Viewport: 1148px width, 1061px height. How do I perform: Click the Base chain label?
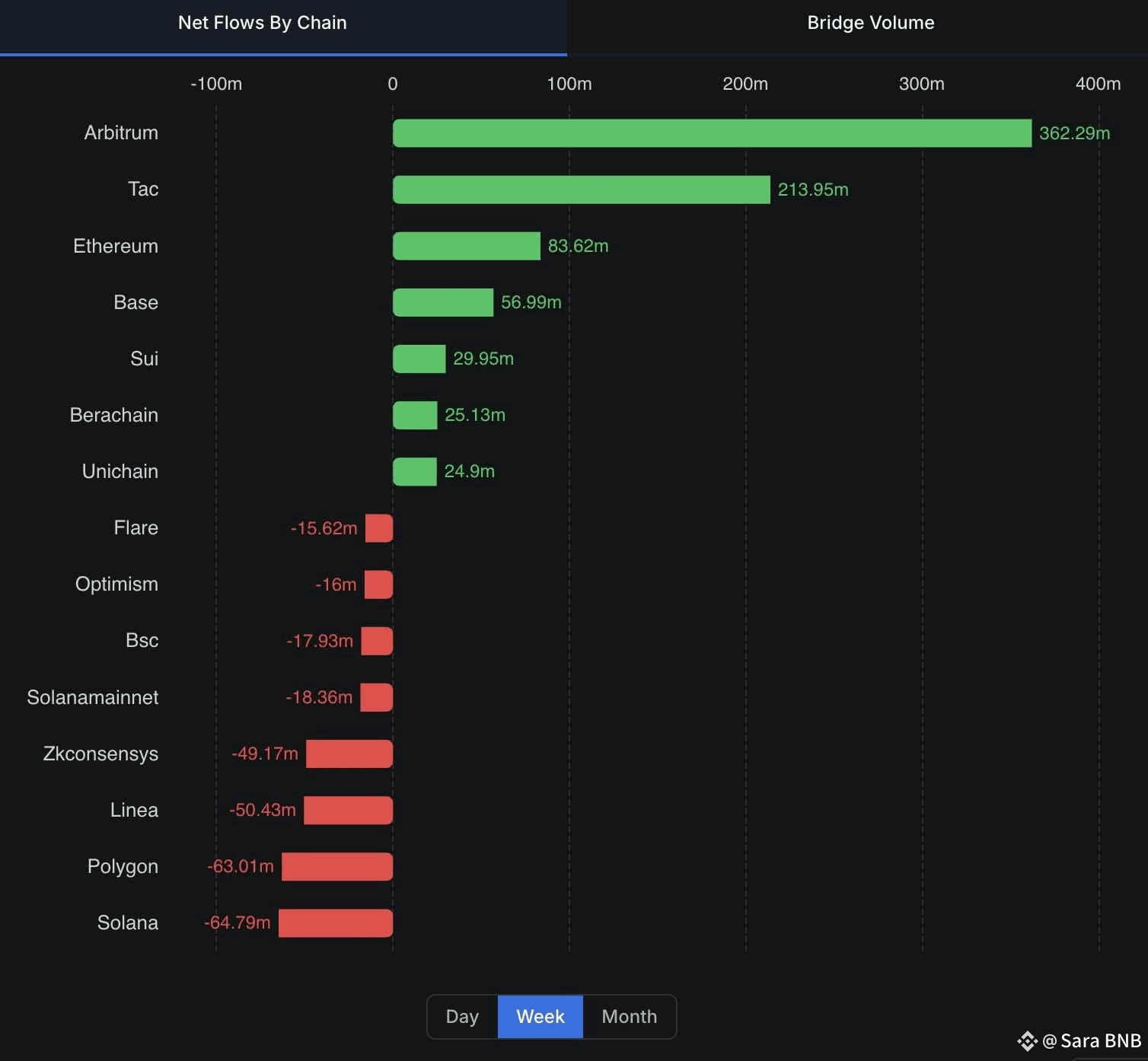[x=136, y=302]
